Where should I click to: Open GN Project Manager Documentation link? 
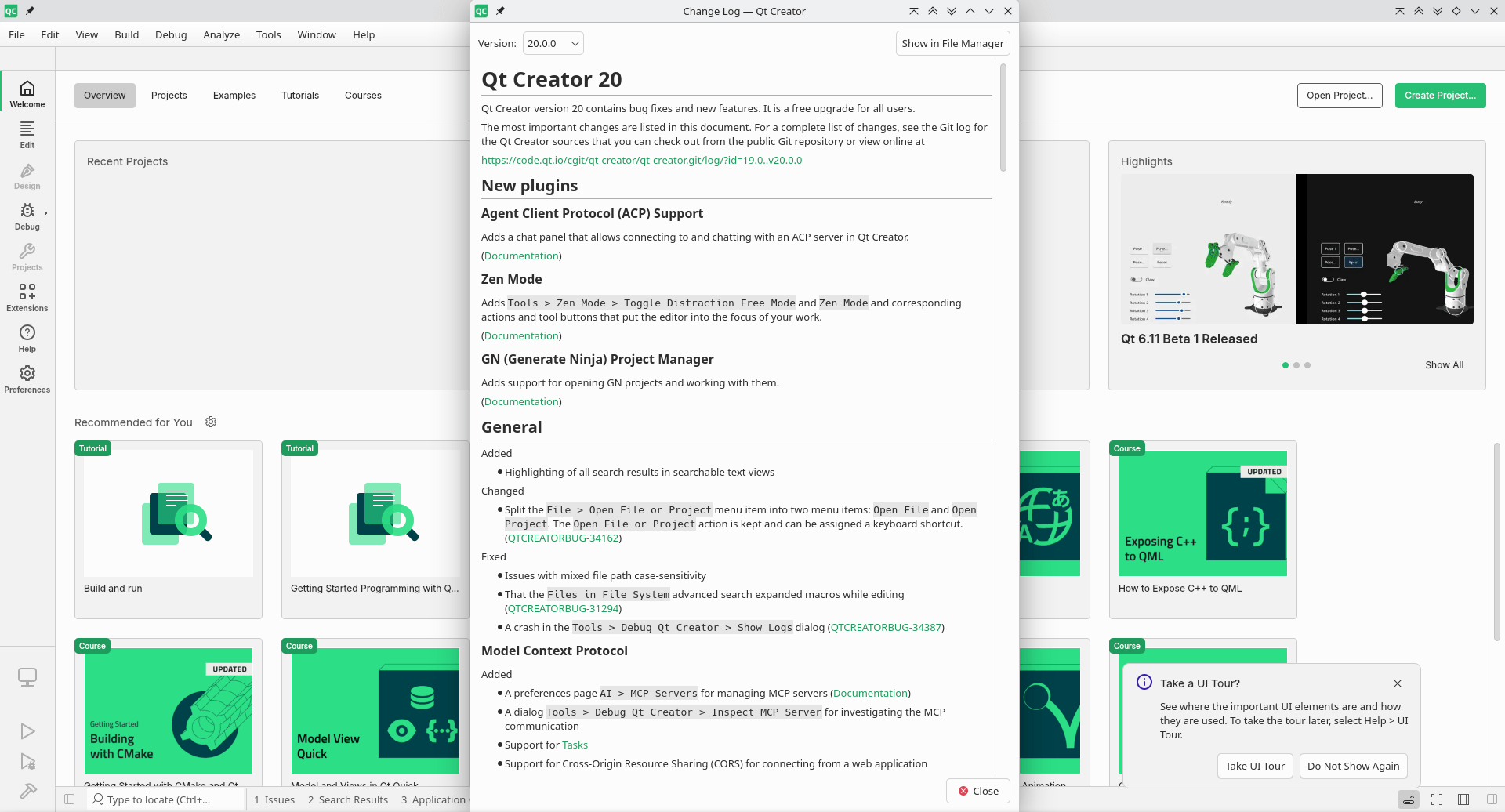522,401
